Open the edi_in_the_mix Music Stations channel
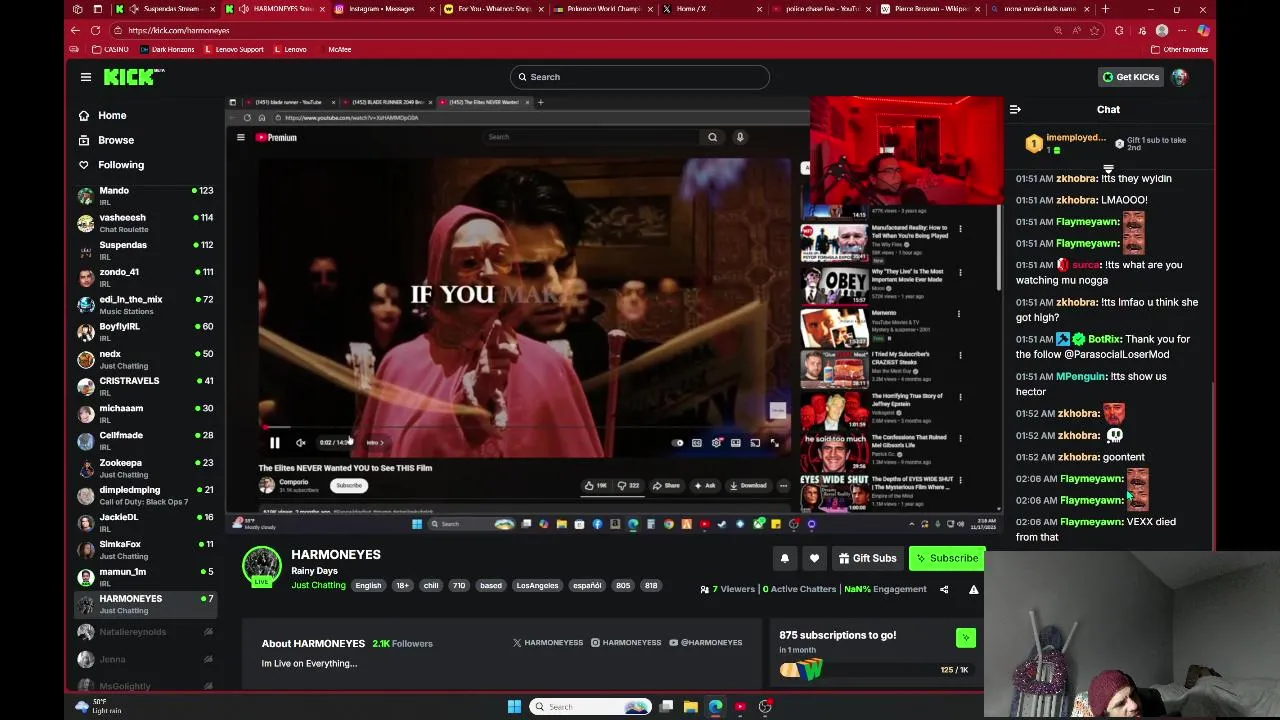Image resolution: width=1280 pixels, height=720 pixels. click(145, 305)
